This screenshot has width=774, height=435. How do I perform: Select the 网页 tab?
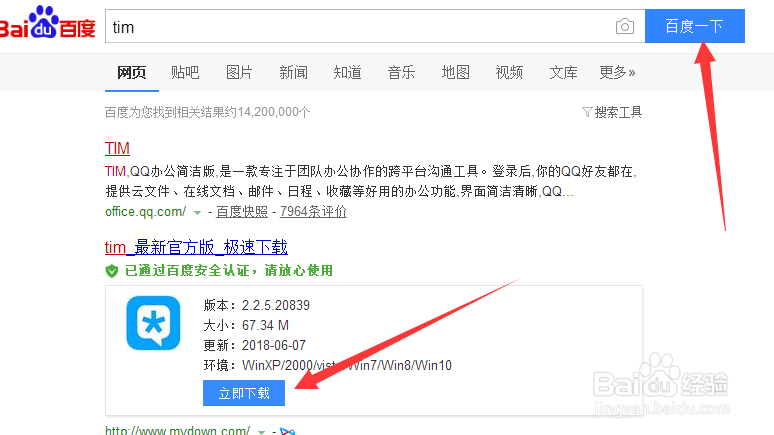point(131,73)
